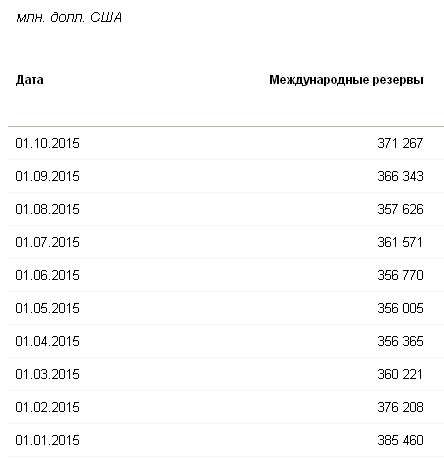Image resolution: width=444 pixels, height=459 pixels.
Task: Click the date 01.05.2015
Action: tap(47, 308)
